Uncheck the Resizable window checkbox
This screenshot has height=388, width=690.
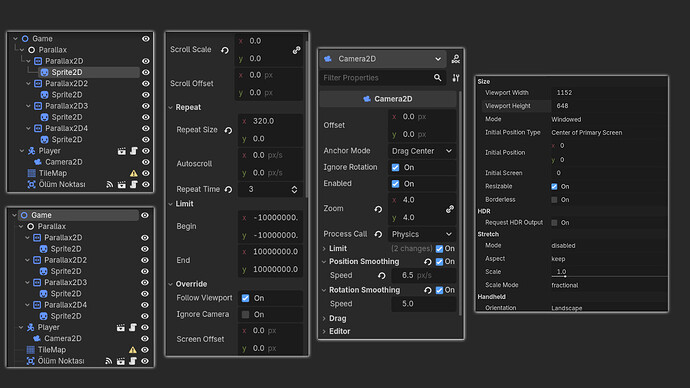(554, 187)
